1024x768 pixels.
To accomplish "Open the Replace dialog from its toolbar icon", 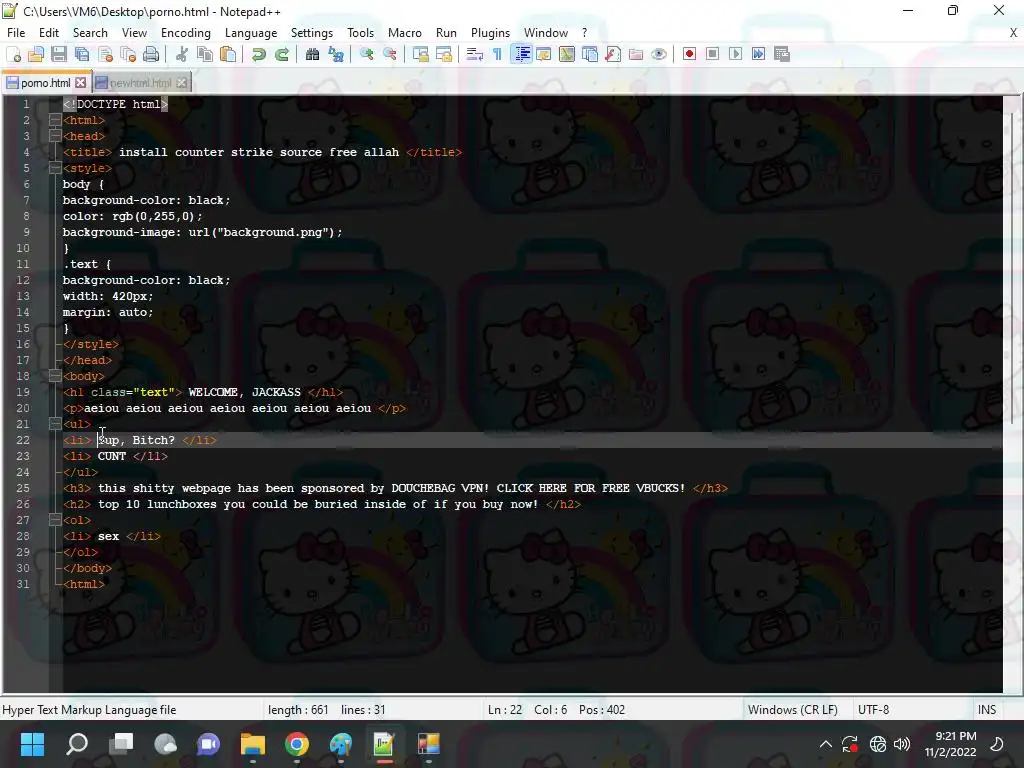I will (336, 54).
